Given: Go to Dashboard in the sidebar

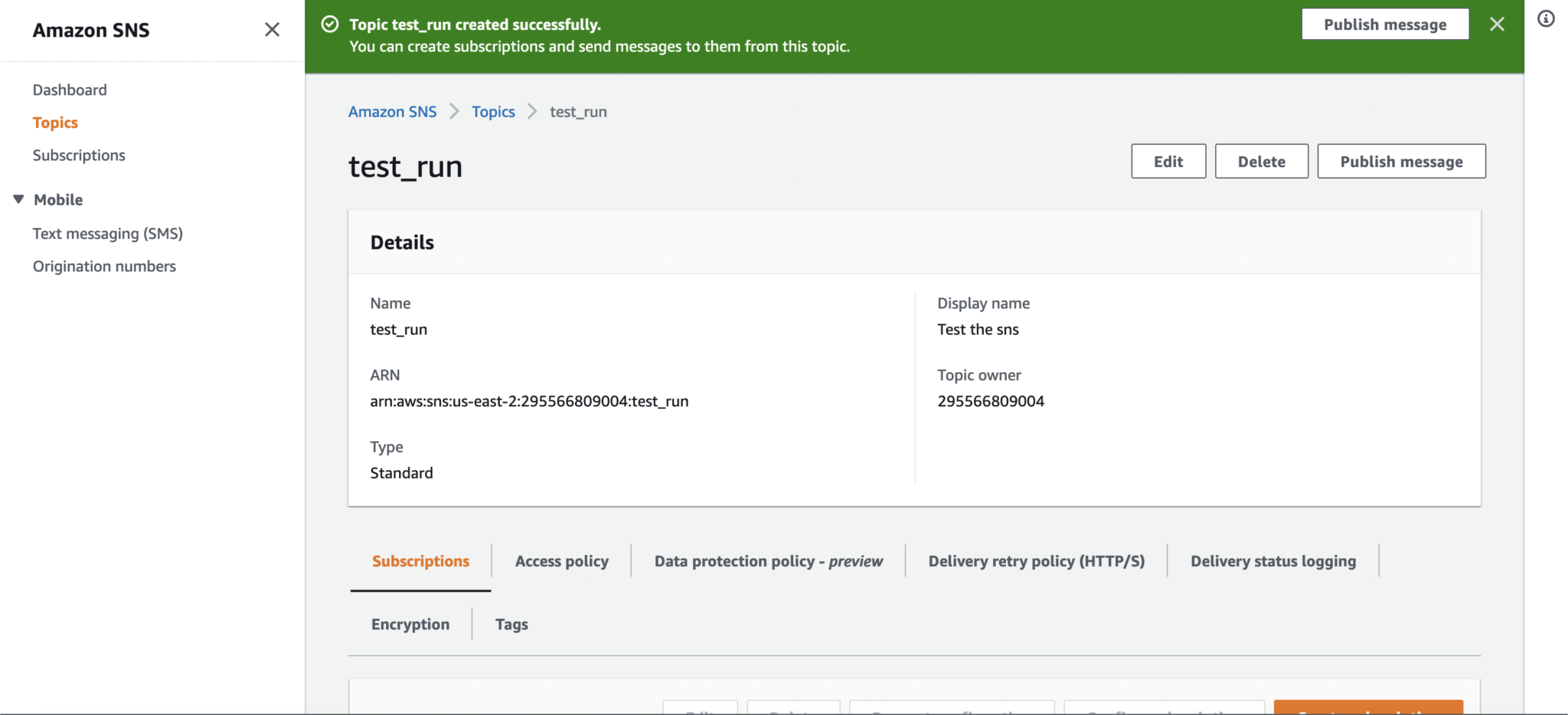Looking at the screenshot, I should 70,90.
